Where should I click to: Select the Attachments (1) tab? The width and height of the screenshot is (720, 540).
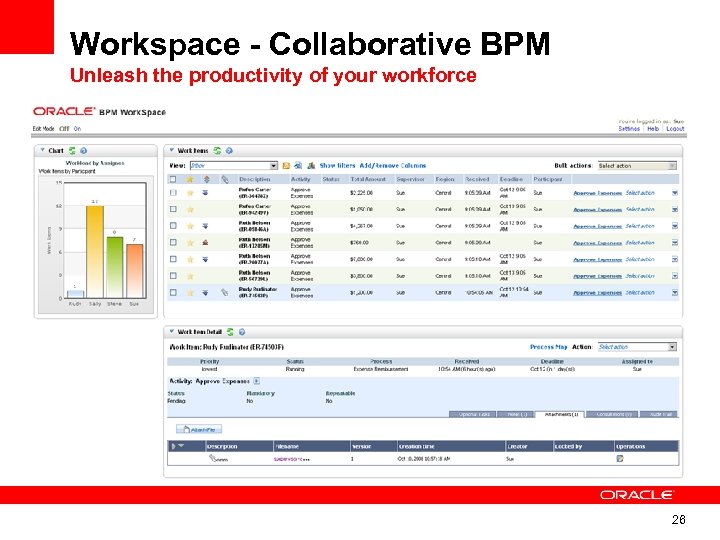560,414
